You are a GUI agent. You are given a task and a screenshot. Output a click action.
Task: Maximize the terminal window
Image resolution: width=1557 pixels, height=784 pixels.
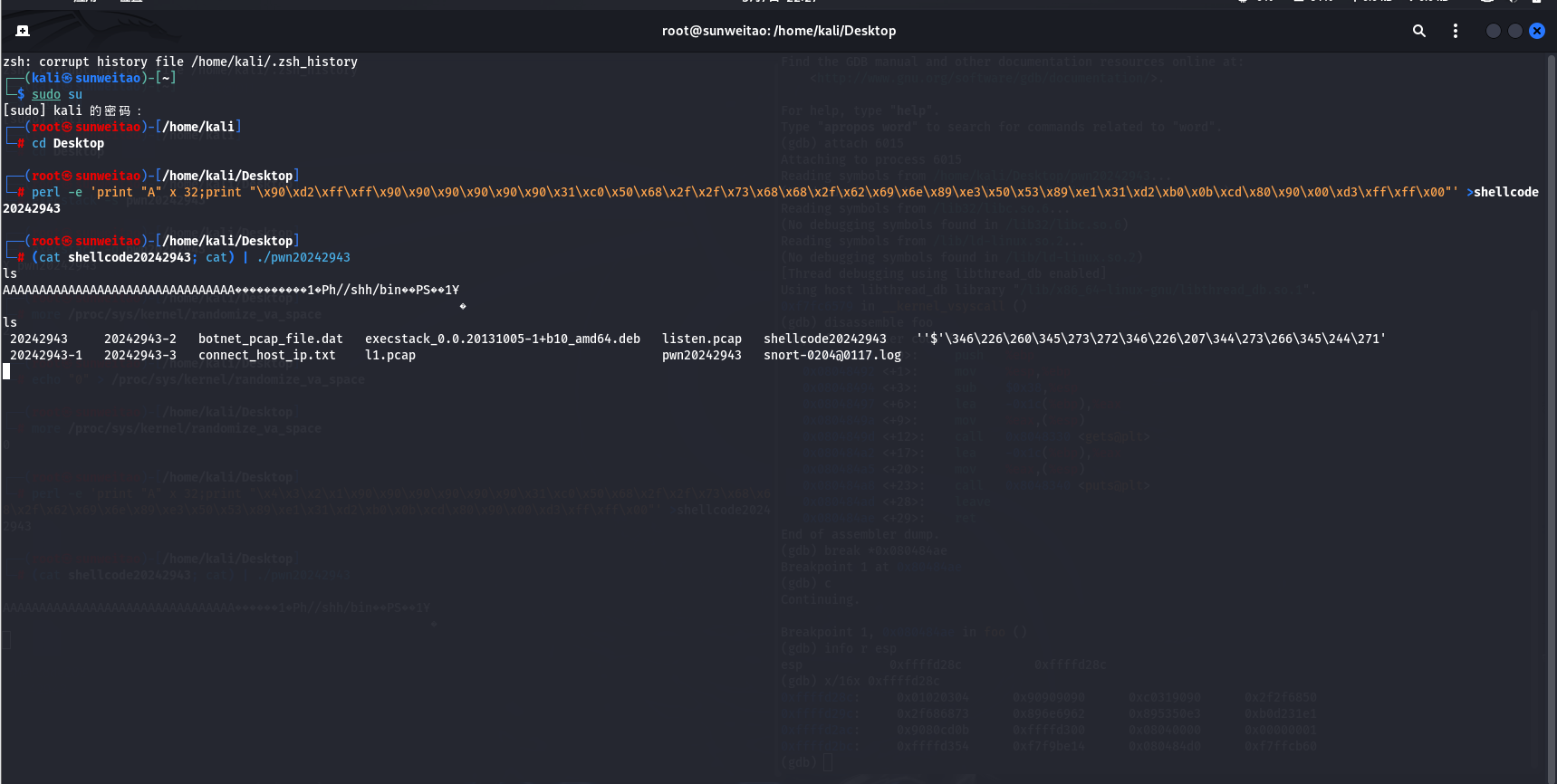tap(1515, 31)
